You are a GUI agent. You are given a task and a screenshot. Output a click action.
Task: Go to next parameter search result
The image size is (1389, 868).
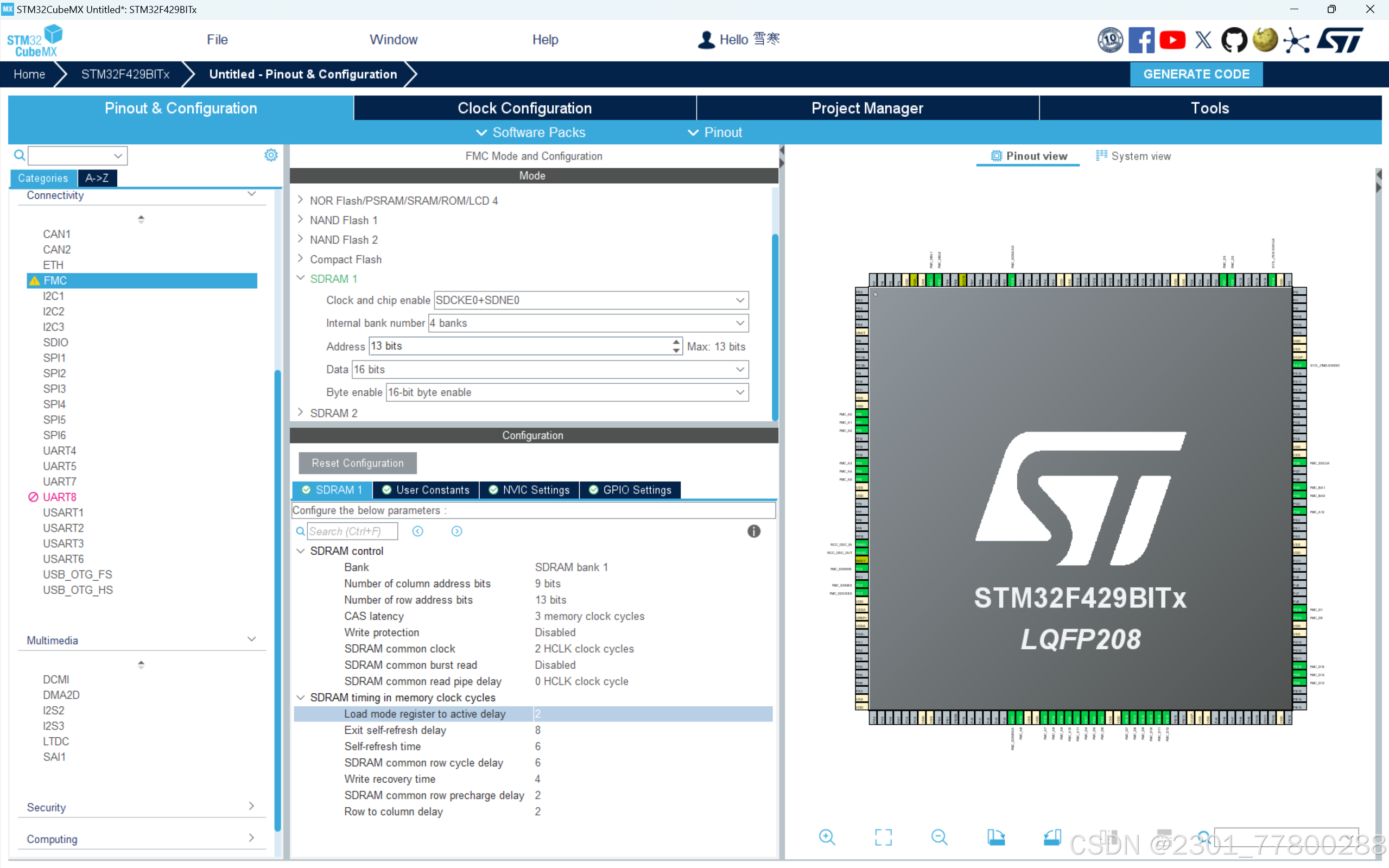[456, 531]
